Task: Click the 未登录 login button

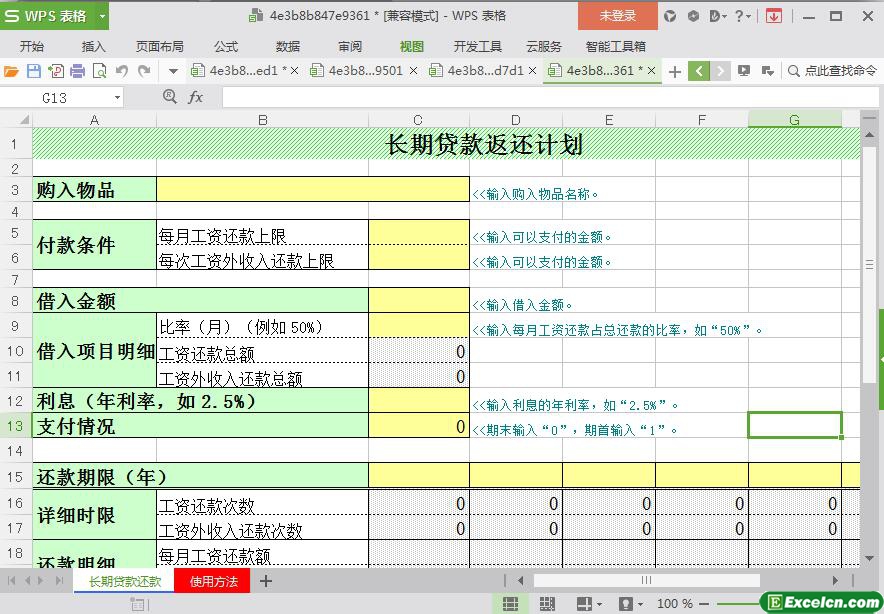Action: [617, 16]
